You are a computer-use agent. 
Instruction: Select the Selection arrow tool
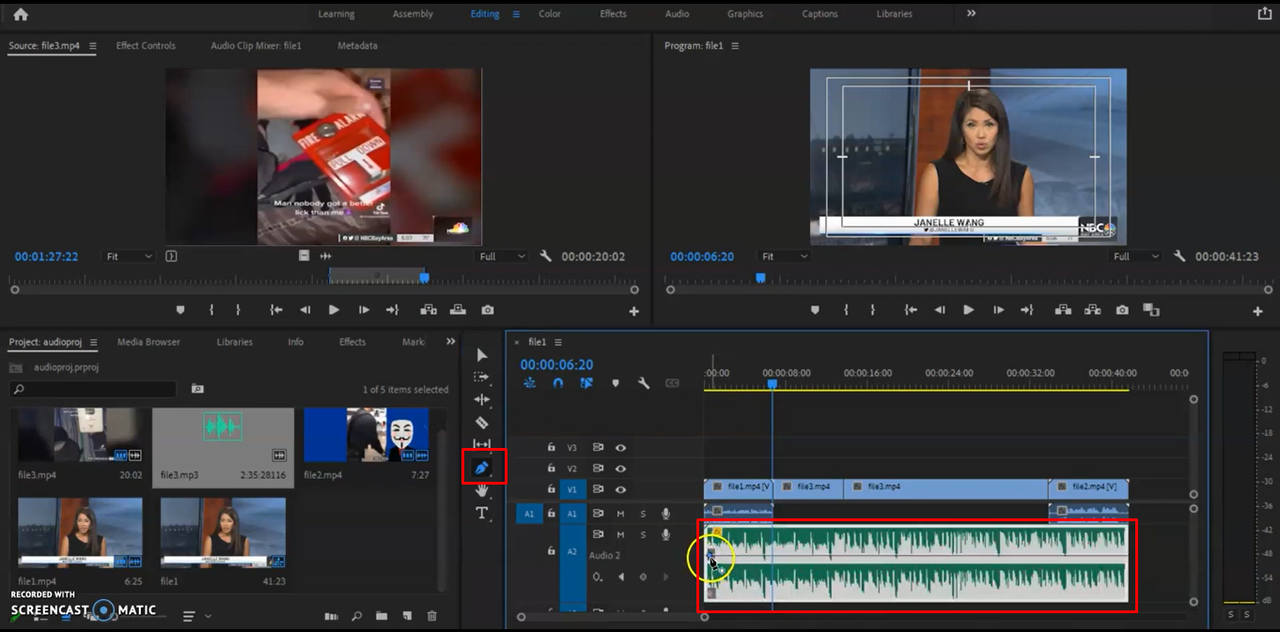tap(482, 355)
